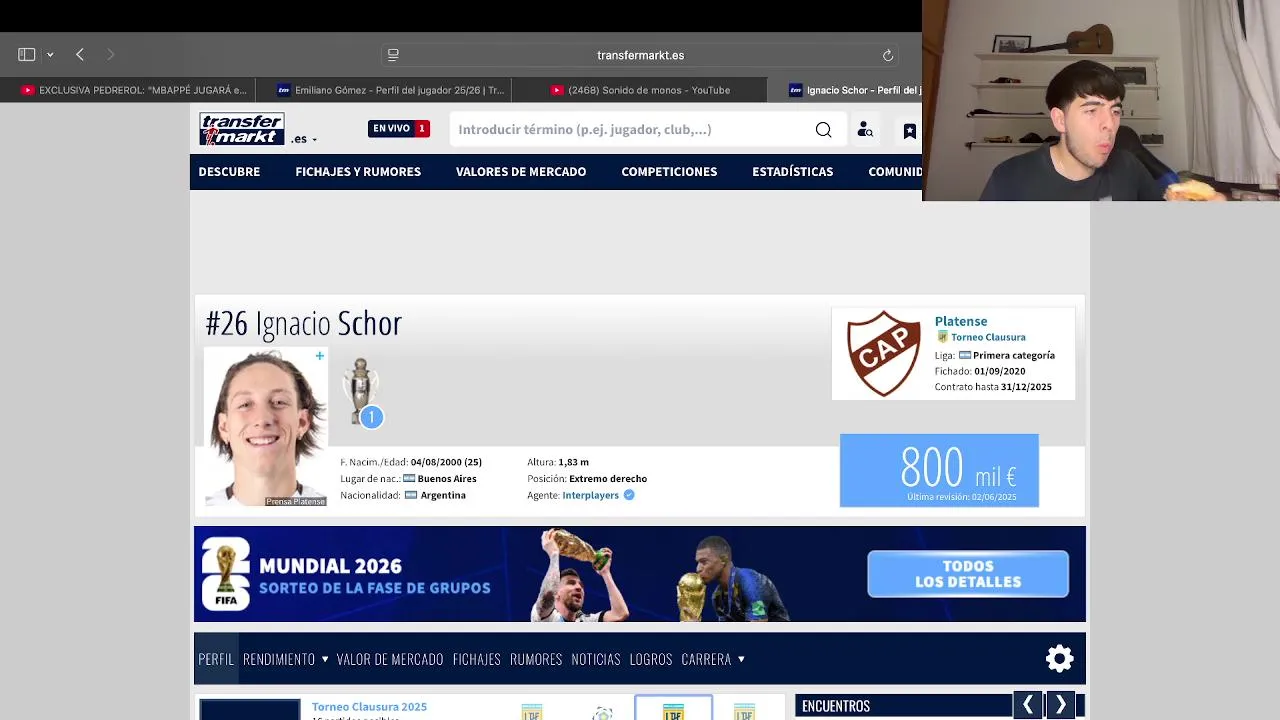Click TODOS LOS DETALLES banner button
The width and height of the screenshot is (1280, 720).
tap(968, 574)
